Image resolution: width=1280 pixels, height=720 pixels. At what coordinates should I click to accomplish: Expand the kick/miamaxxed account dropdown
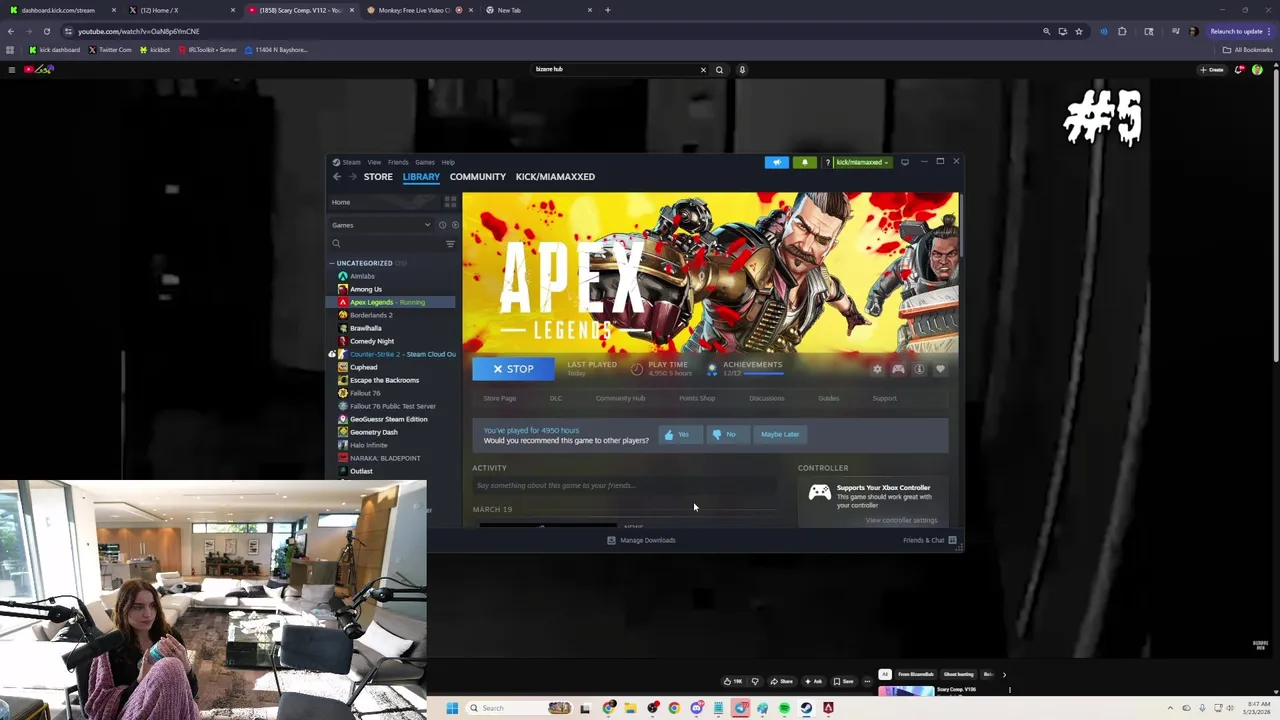(862, 162)
